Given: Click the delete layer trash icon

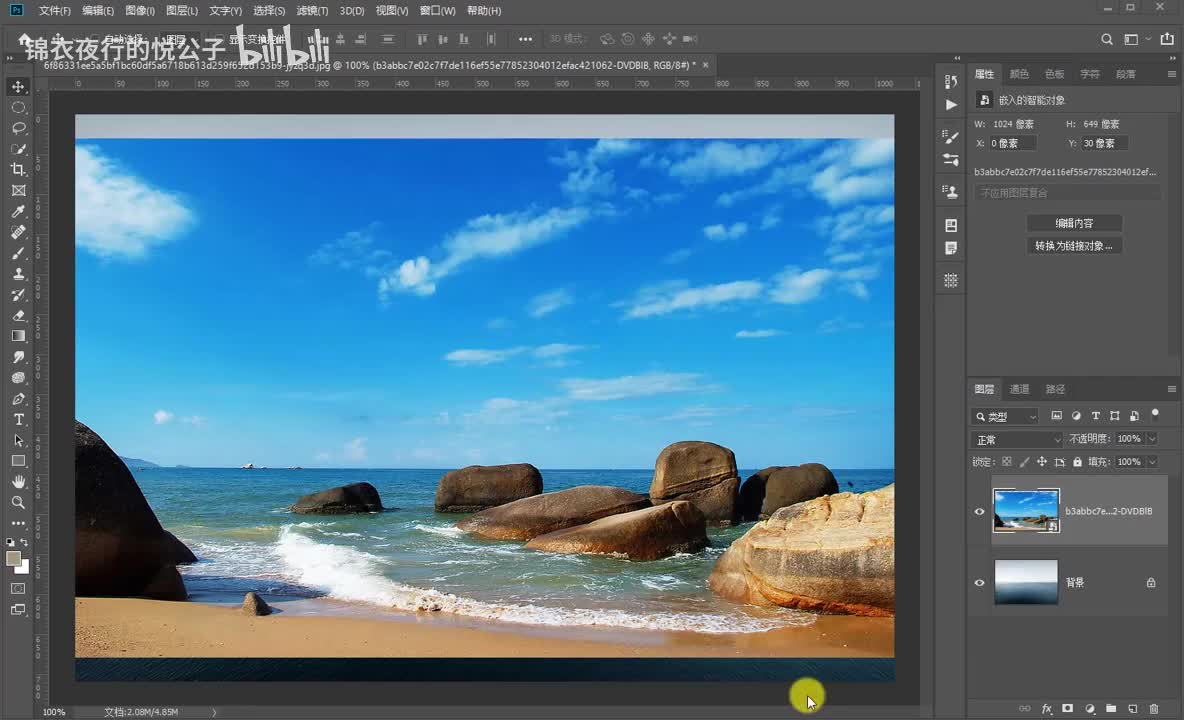Looking at the screenshot, I should click(x=1153, y=709).
